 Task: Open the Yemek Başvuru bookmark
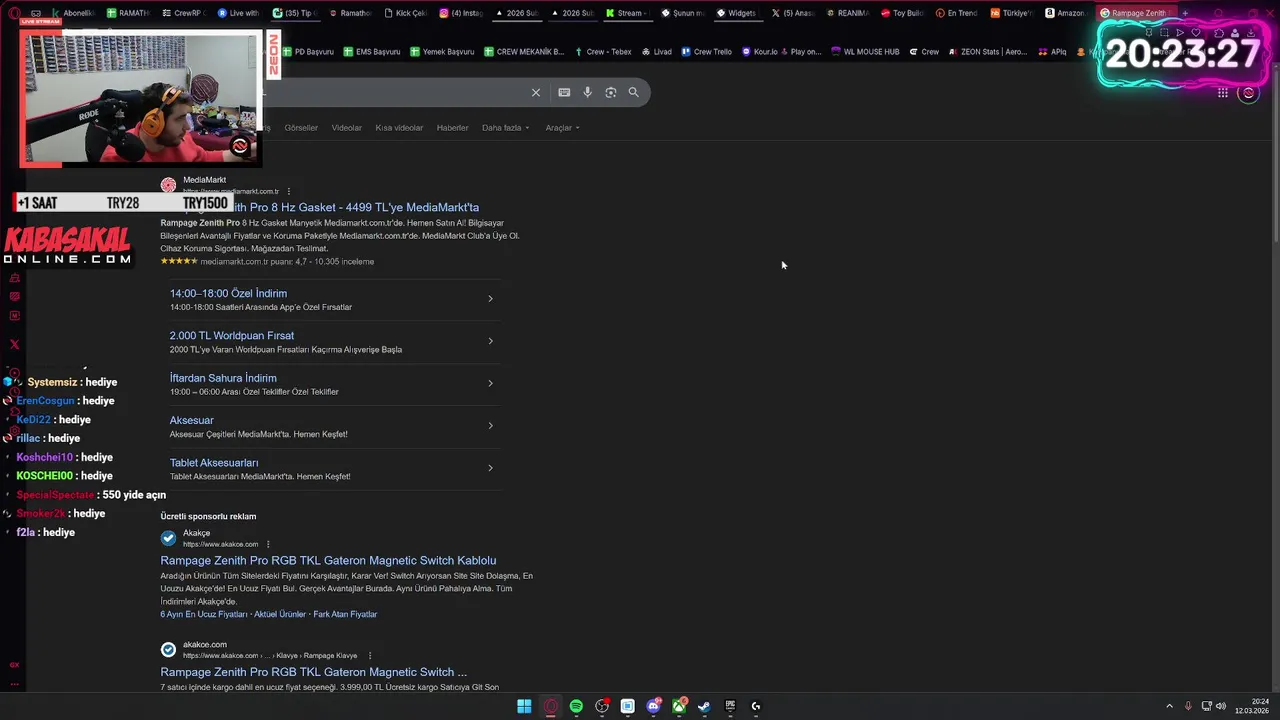tap(441, 52)
